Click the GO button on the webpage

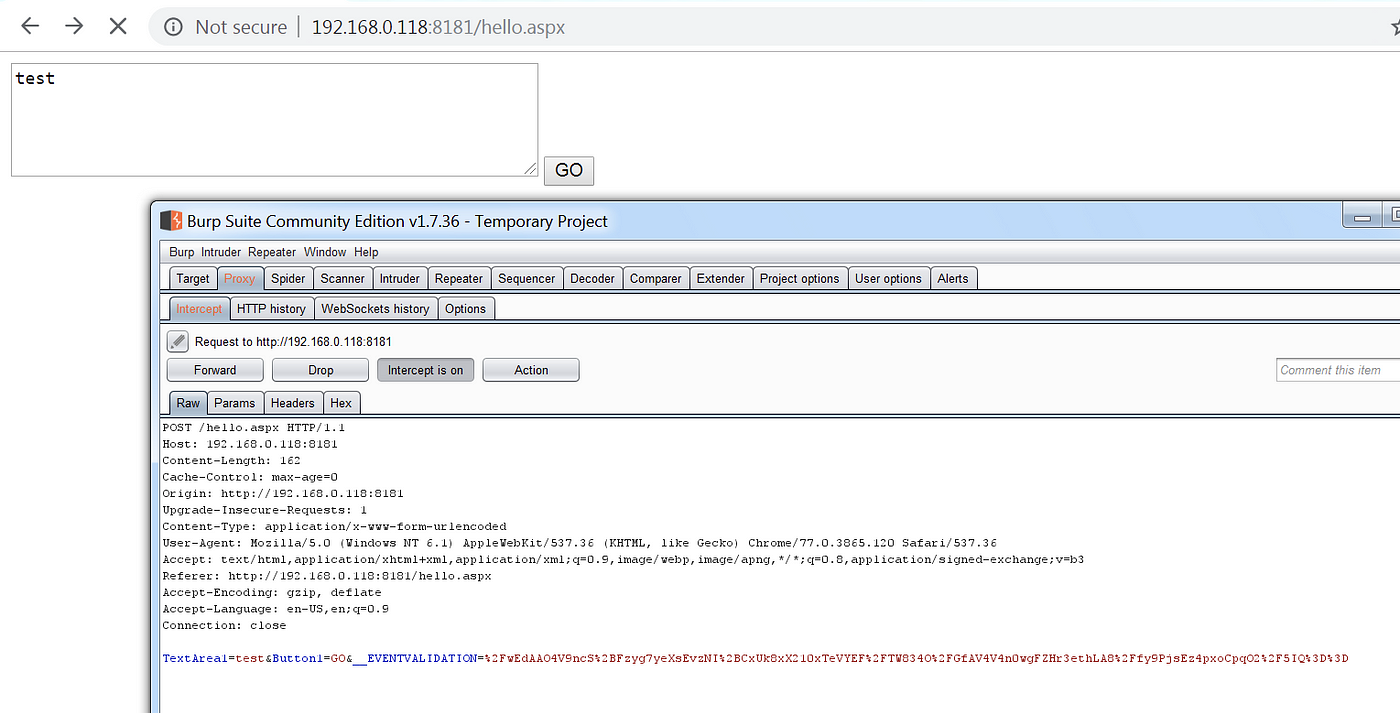coord(569,171)
